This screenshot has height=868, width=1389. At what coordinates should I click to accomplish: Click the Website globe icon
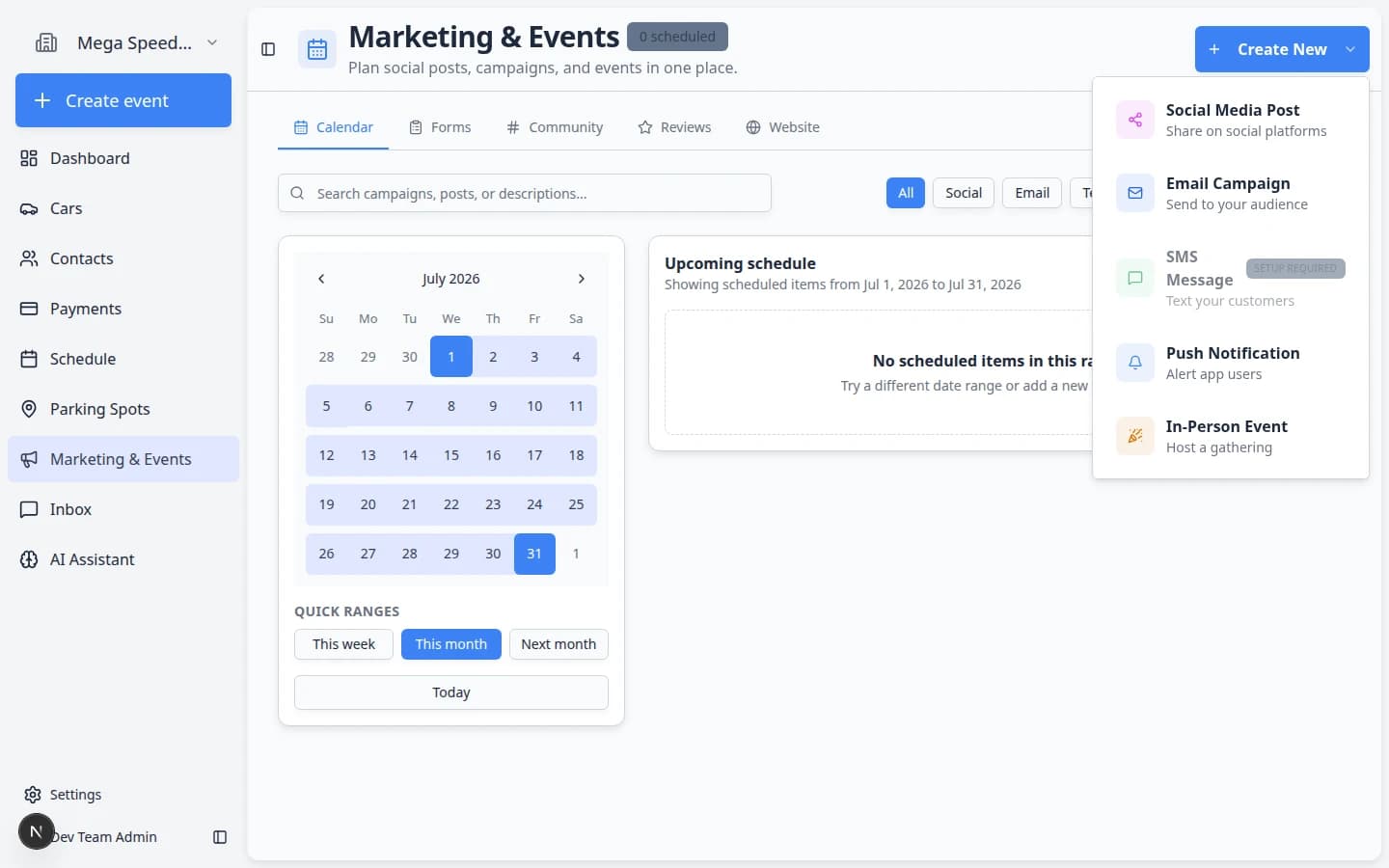click(x=753, y=127)
